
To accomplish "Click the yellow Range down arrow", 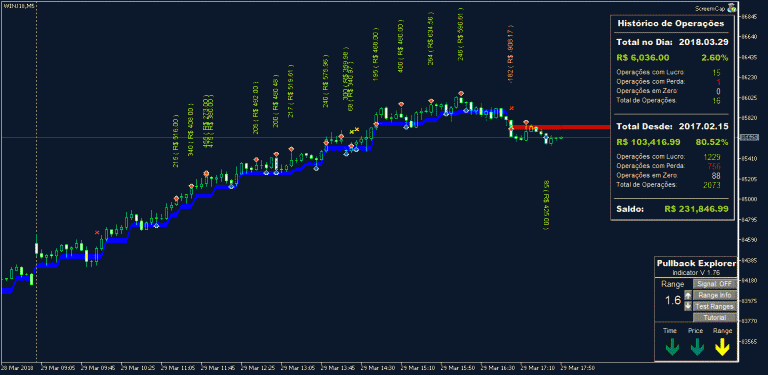I will (721, 348).
